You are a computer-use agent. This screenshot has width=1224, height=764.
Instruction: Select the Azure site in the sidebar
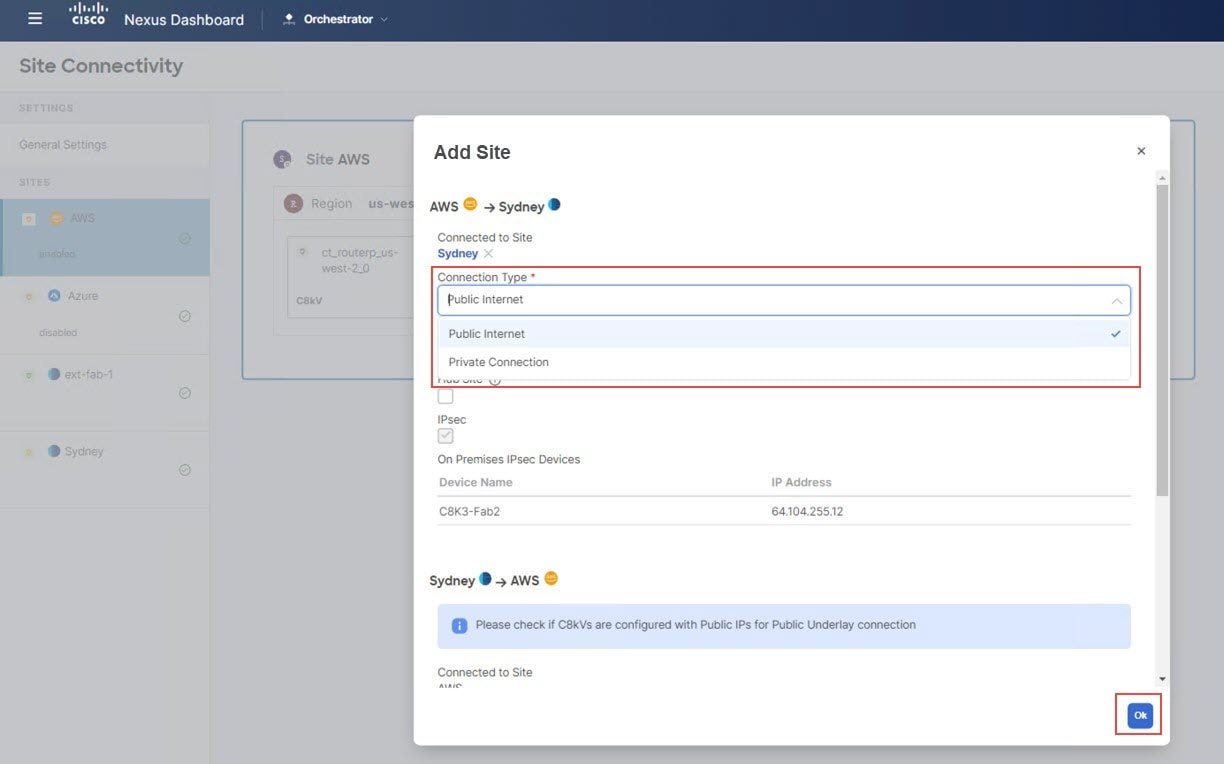pos(105,315)
